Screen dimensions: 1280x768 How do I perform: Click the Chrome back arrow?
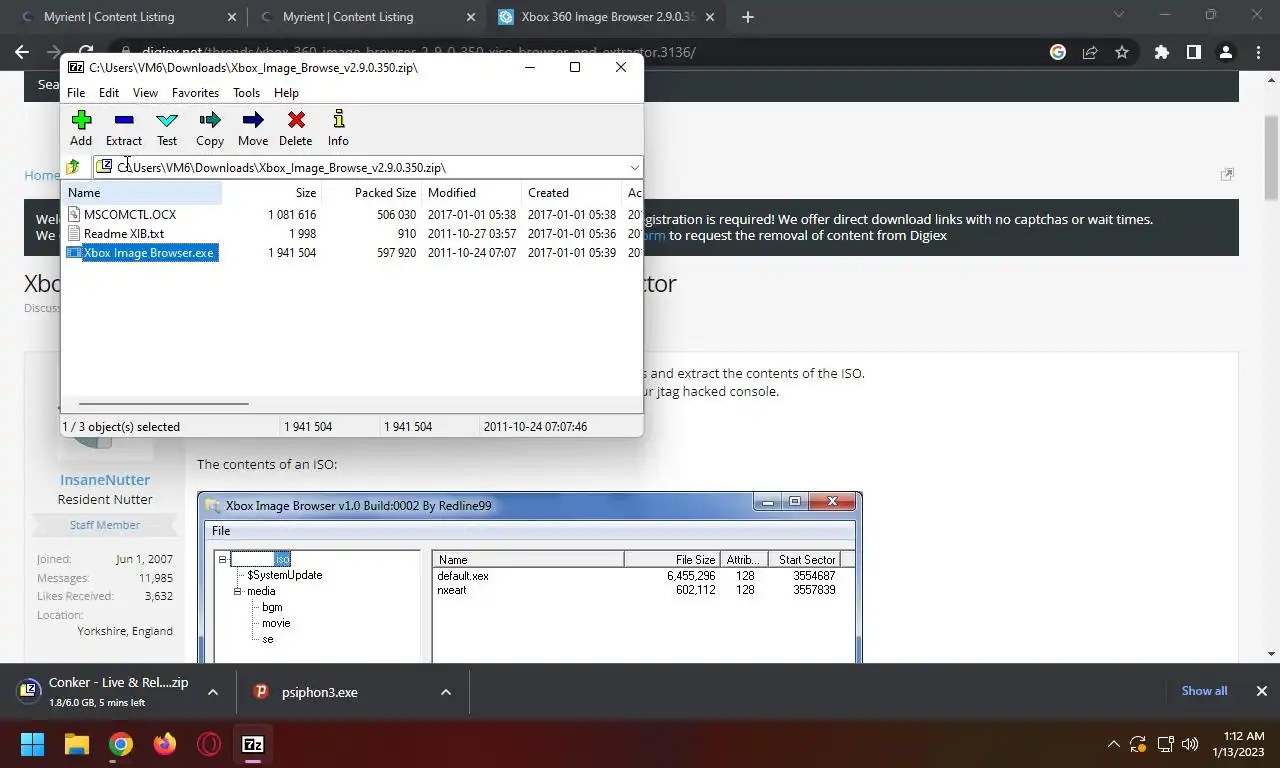click(22, 52)
